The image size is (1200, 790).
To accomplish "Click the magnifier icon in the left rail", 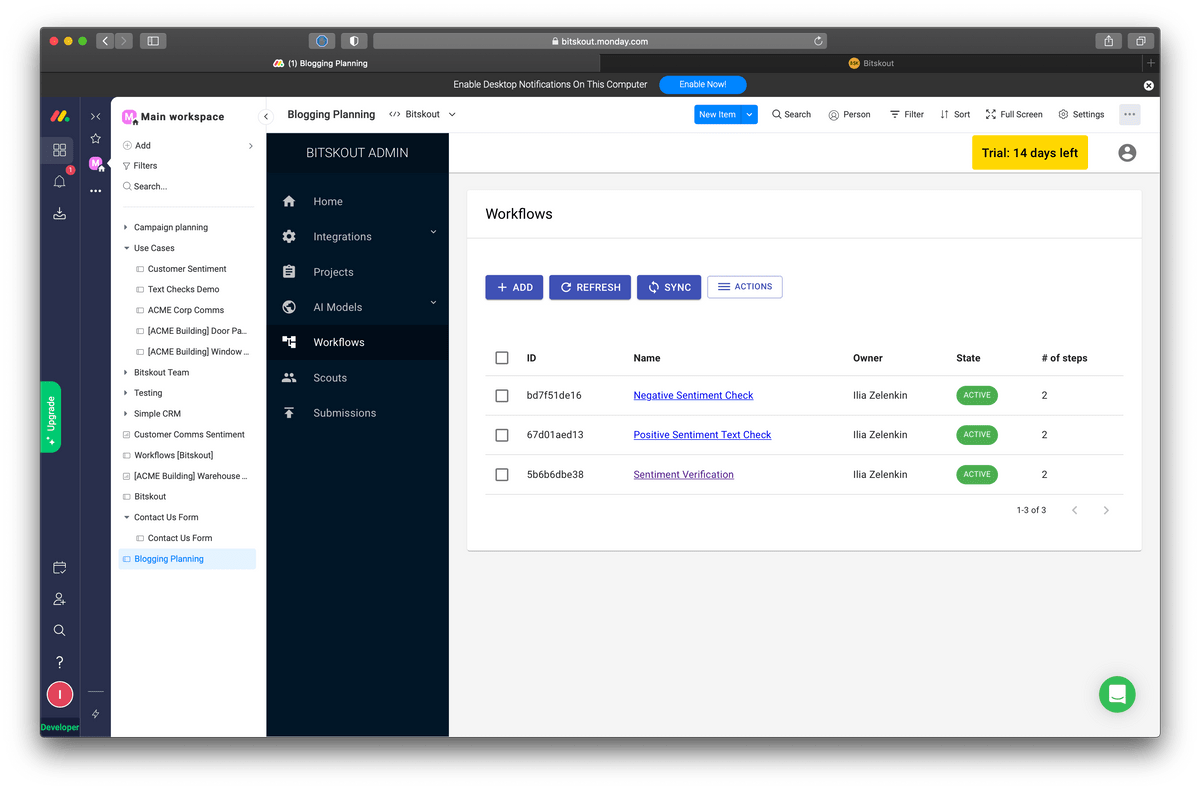I will click(x=60, y=630).
